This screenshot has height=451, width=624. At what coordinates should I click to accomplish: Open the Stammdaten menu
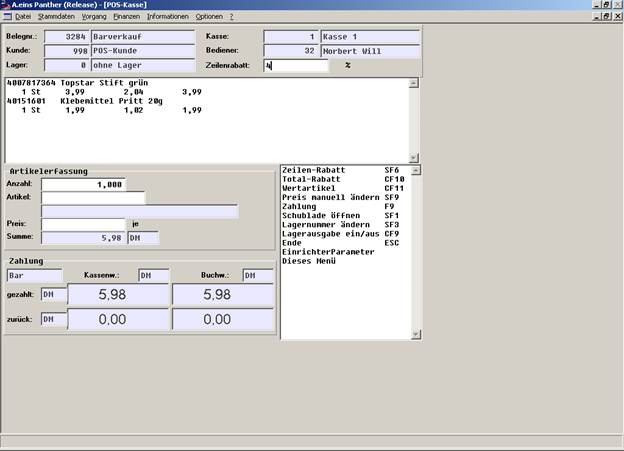coord(56,16)
